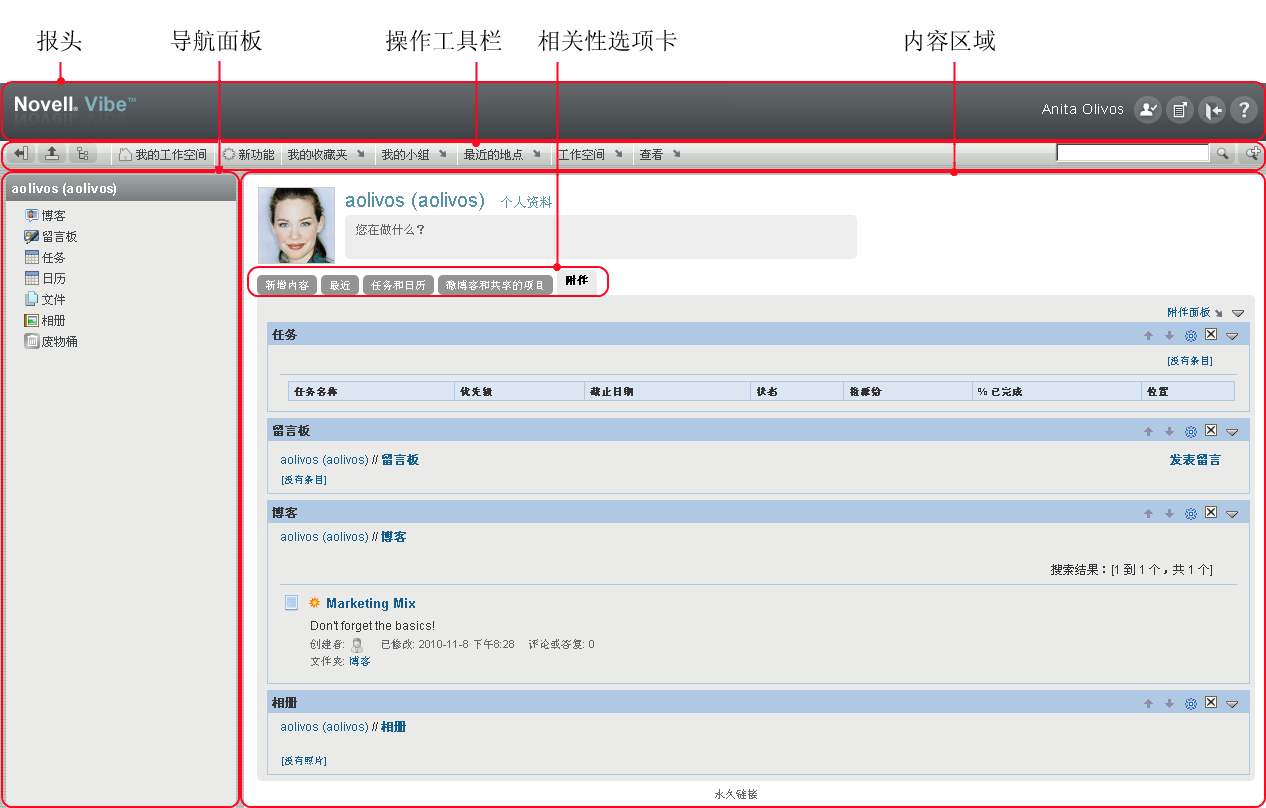Move the 任务 accessory up
1266x808 pixels.
[x=1149, y=336]
